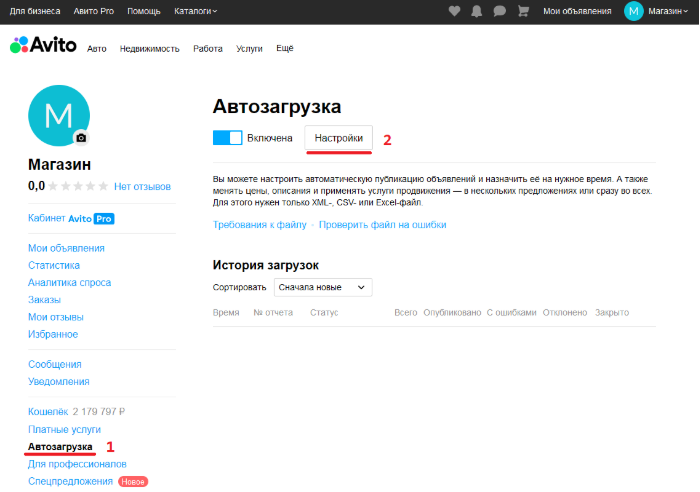Click the Настройки button
Viewport: 700px width, 492px height.
[339, 138]
